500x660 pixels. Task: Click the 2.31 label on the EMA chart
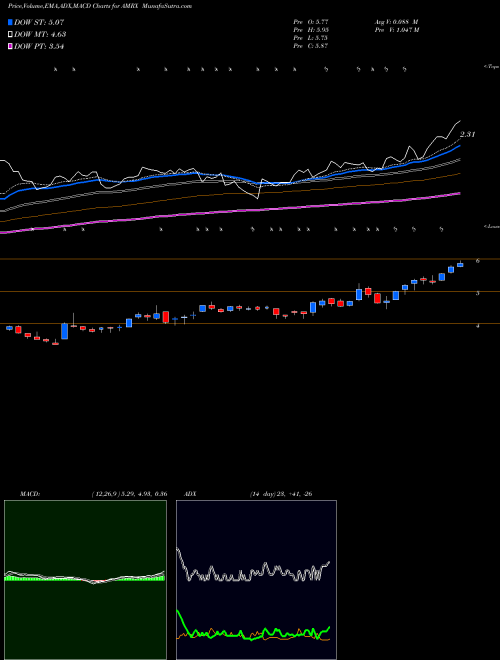(x=468, y=135)
